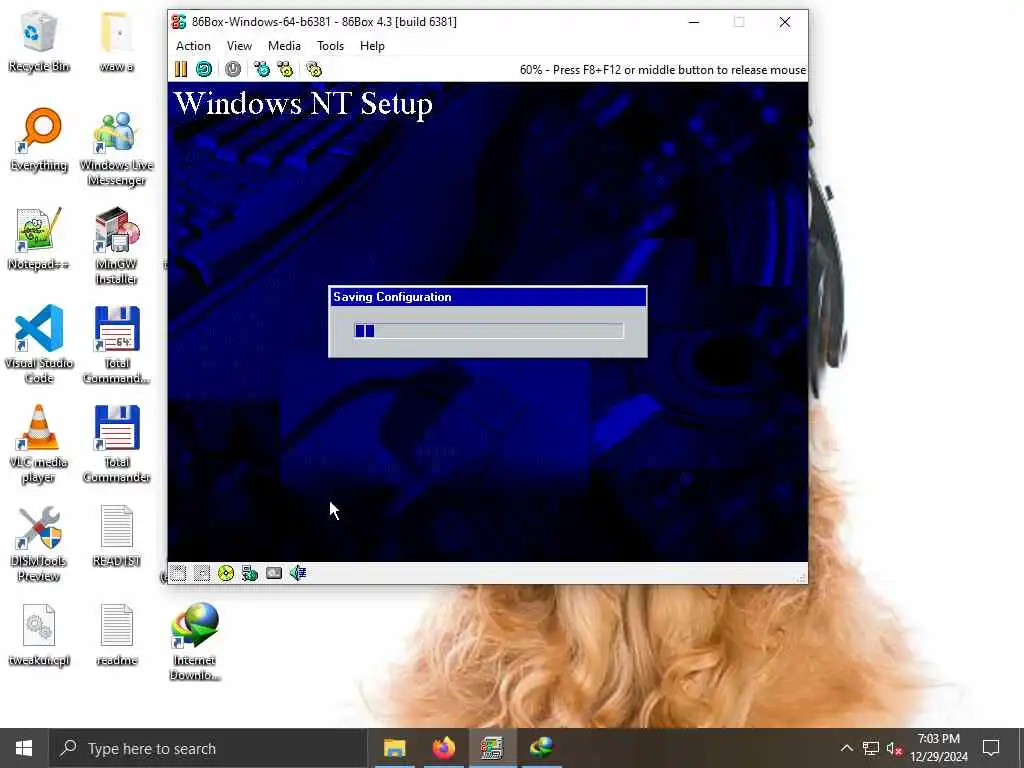The height and width of the screenshot is (768, 1024).
Task: Send Ctrl+Alt+Del via blue toolbar icon
Action: (262, 69)
